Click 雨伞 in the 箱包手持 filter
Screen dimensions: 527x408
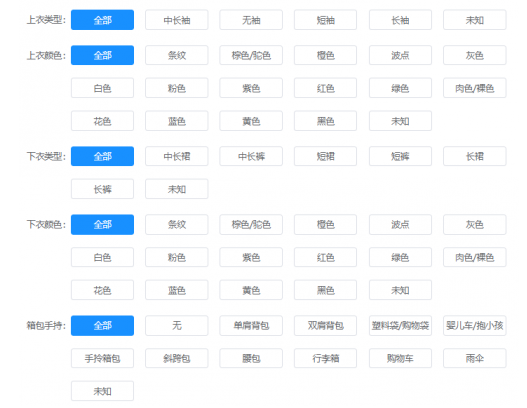click(x=475, y=358)
